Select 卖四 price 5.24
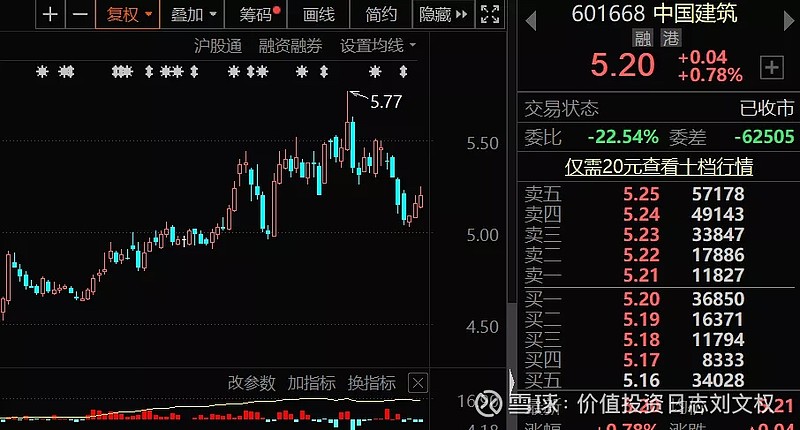The height and width of the screenshot is (430, 800). coord(641,214)
